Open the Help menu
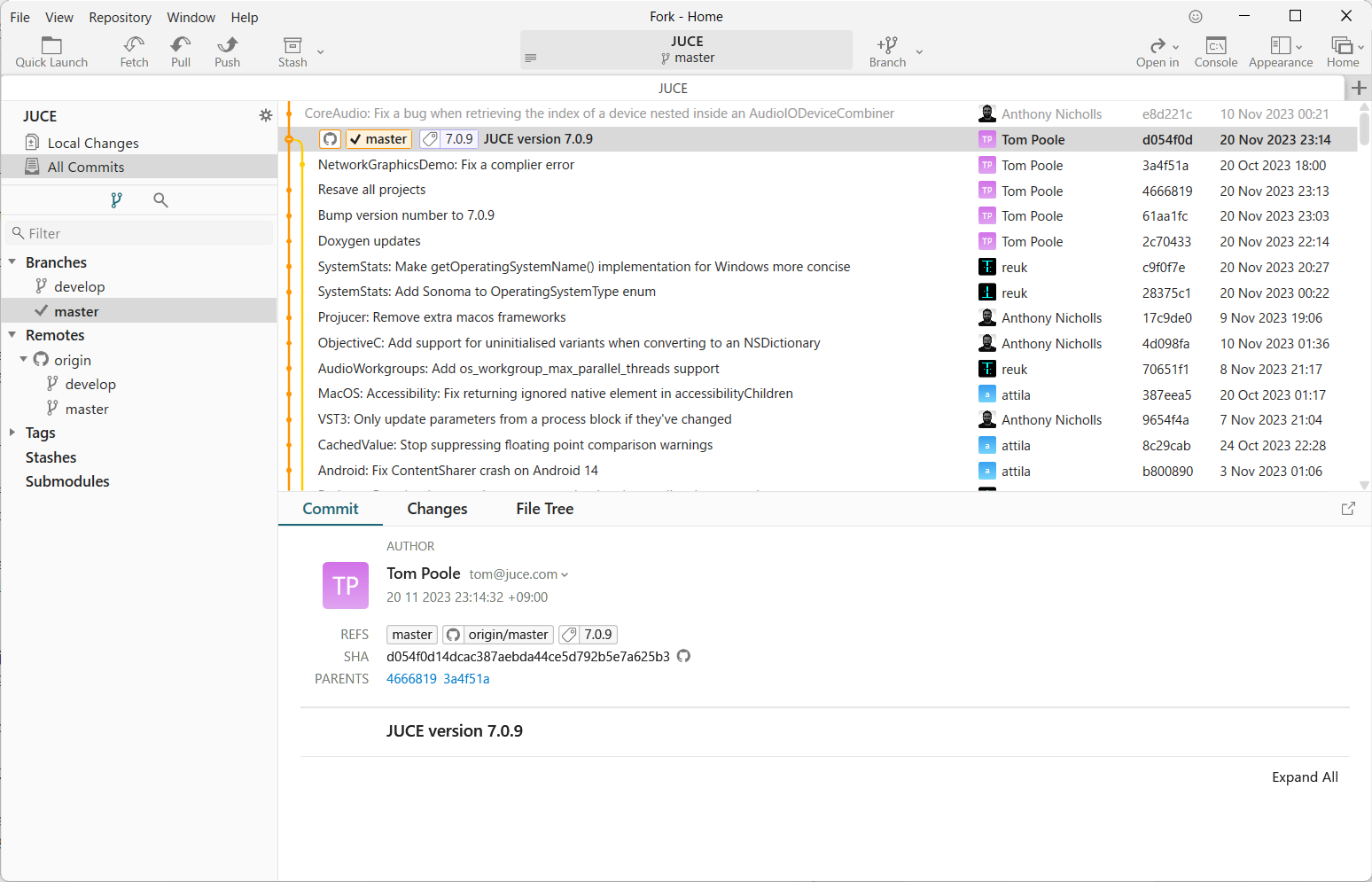 click(x=245, y=17)
